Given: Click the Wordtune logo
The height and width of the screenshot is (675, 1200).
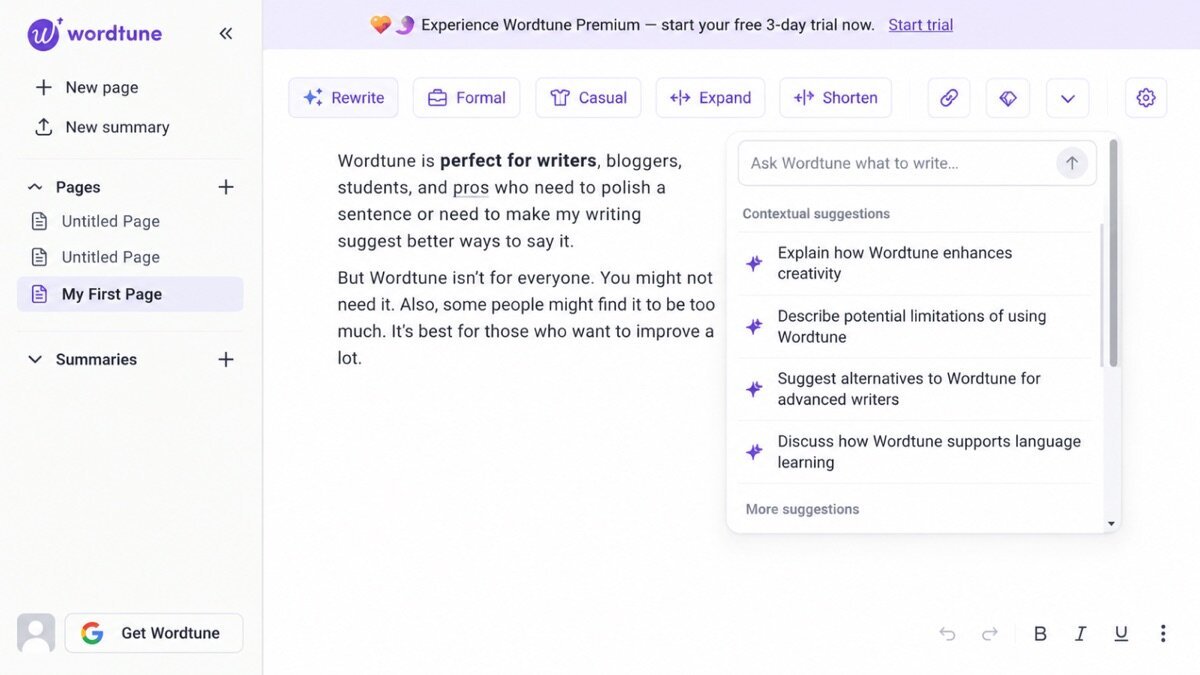Looking at the screenshot, I should tap(94, 34).
